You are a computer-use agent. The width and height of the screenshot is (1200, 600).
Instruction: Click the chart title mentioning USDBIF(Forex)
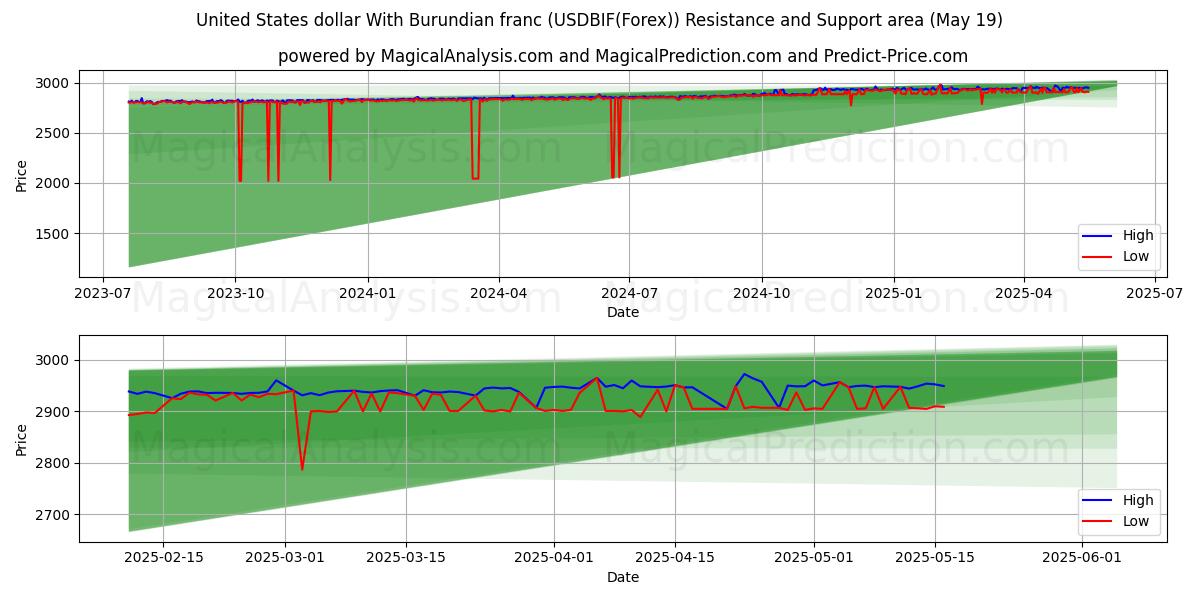click(x=599, y=20)
